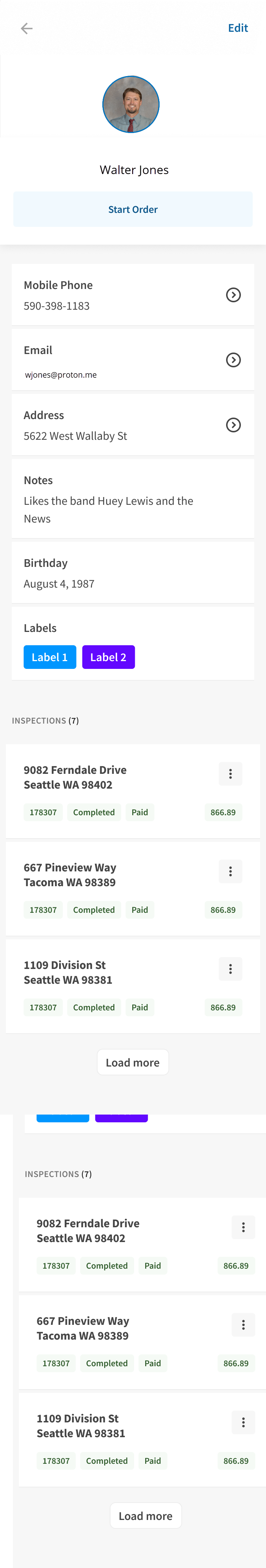Open the three-dot menu for the first 9082 Ferndale Drive
This screenshot has height=1568, width=266.
(x=230, y=774)
